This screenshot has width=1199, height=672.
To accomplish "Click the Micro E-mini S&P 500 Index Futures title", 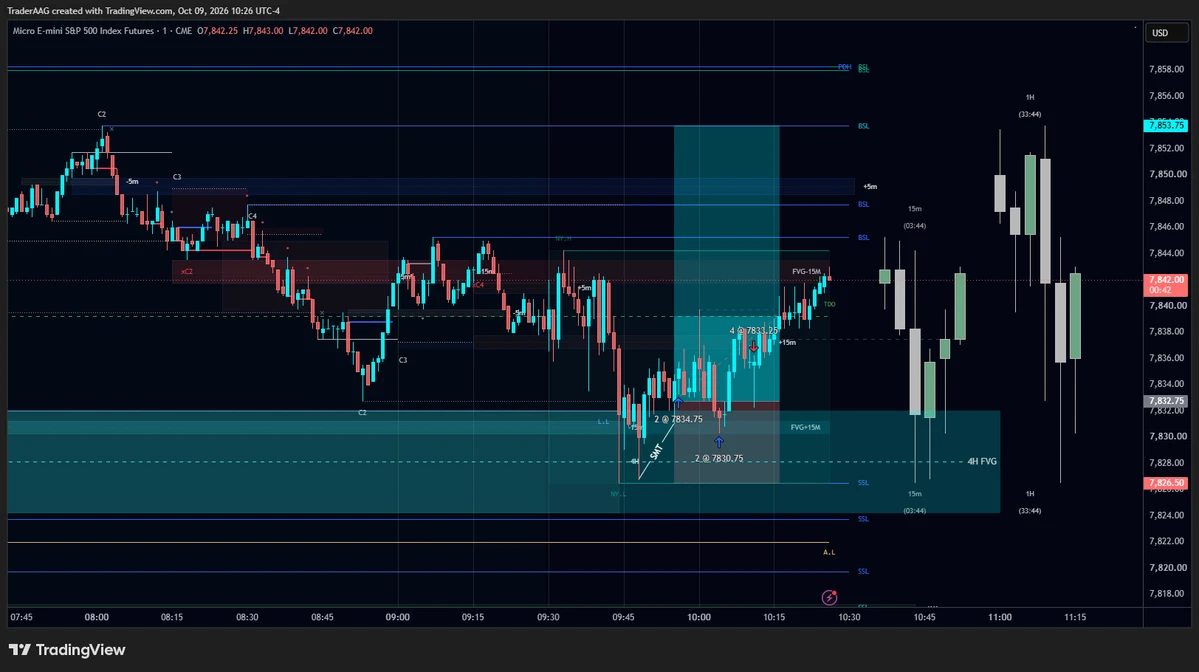I will [x=83, y=31].
